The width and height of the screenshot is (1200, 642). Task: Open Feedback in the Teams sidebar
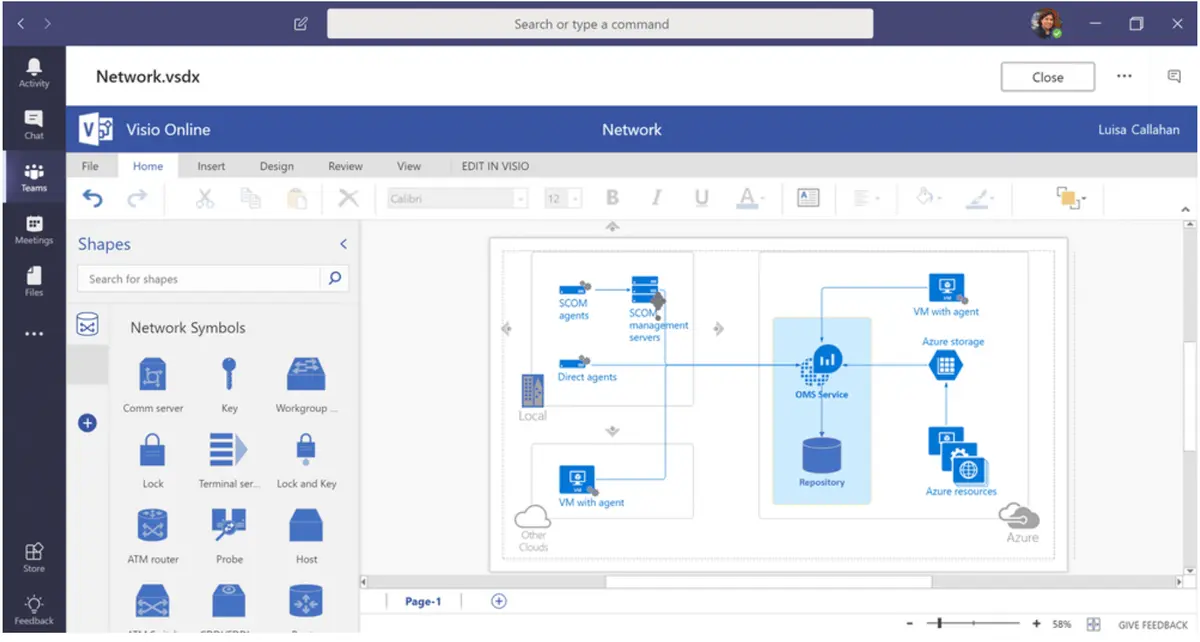point(34,610)
